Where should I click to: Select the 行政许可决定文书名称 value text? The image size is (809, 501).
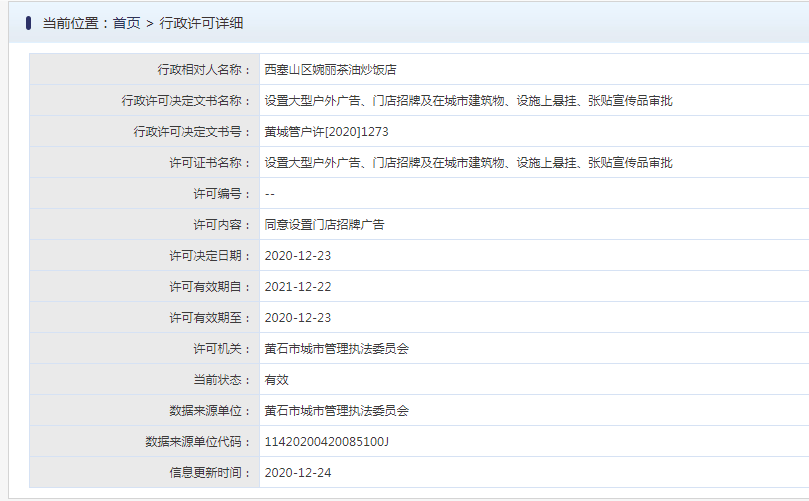pyautogui.click(x=468, y=101)
